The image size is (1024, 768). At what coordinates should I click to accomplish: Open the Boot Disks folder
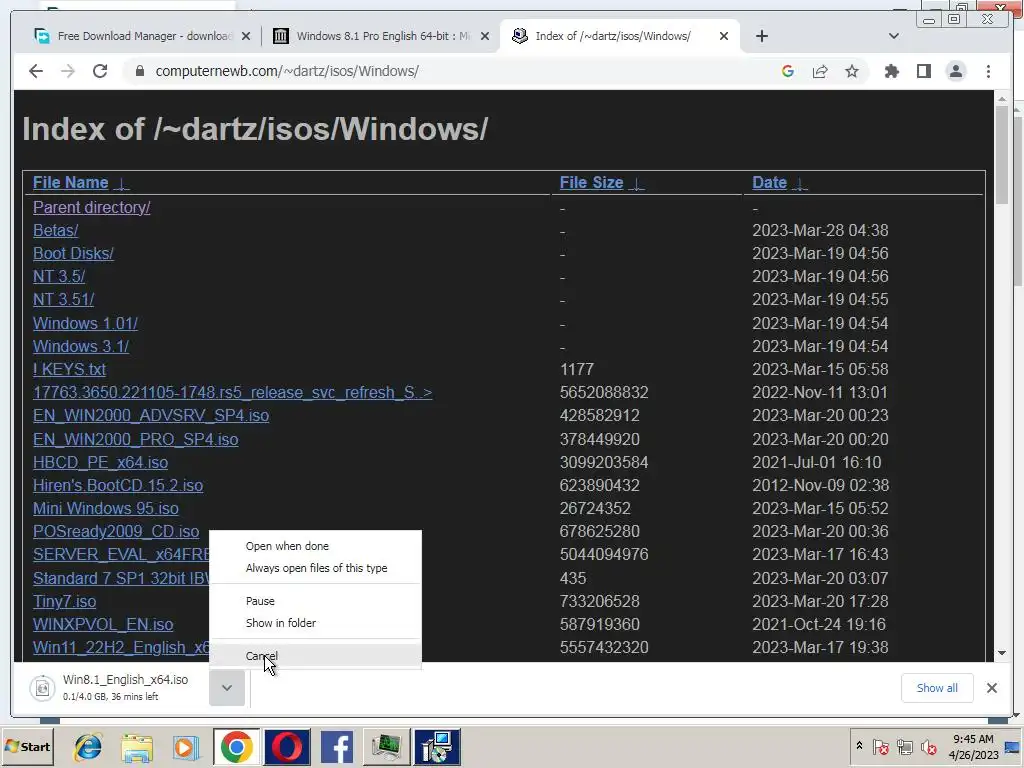click(73, 253)
